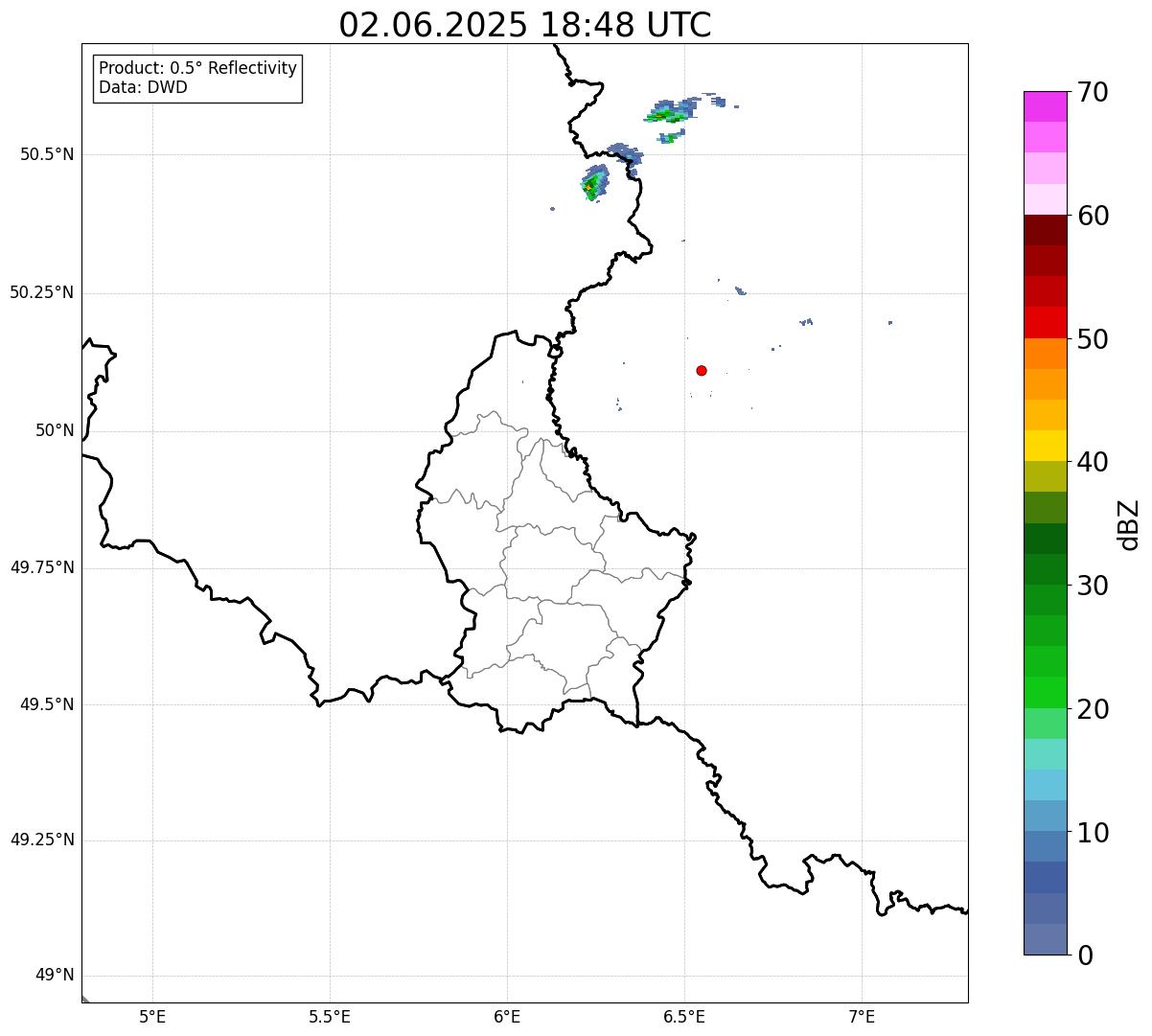Click the 50.25°N latitude label

[42, 292]
